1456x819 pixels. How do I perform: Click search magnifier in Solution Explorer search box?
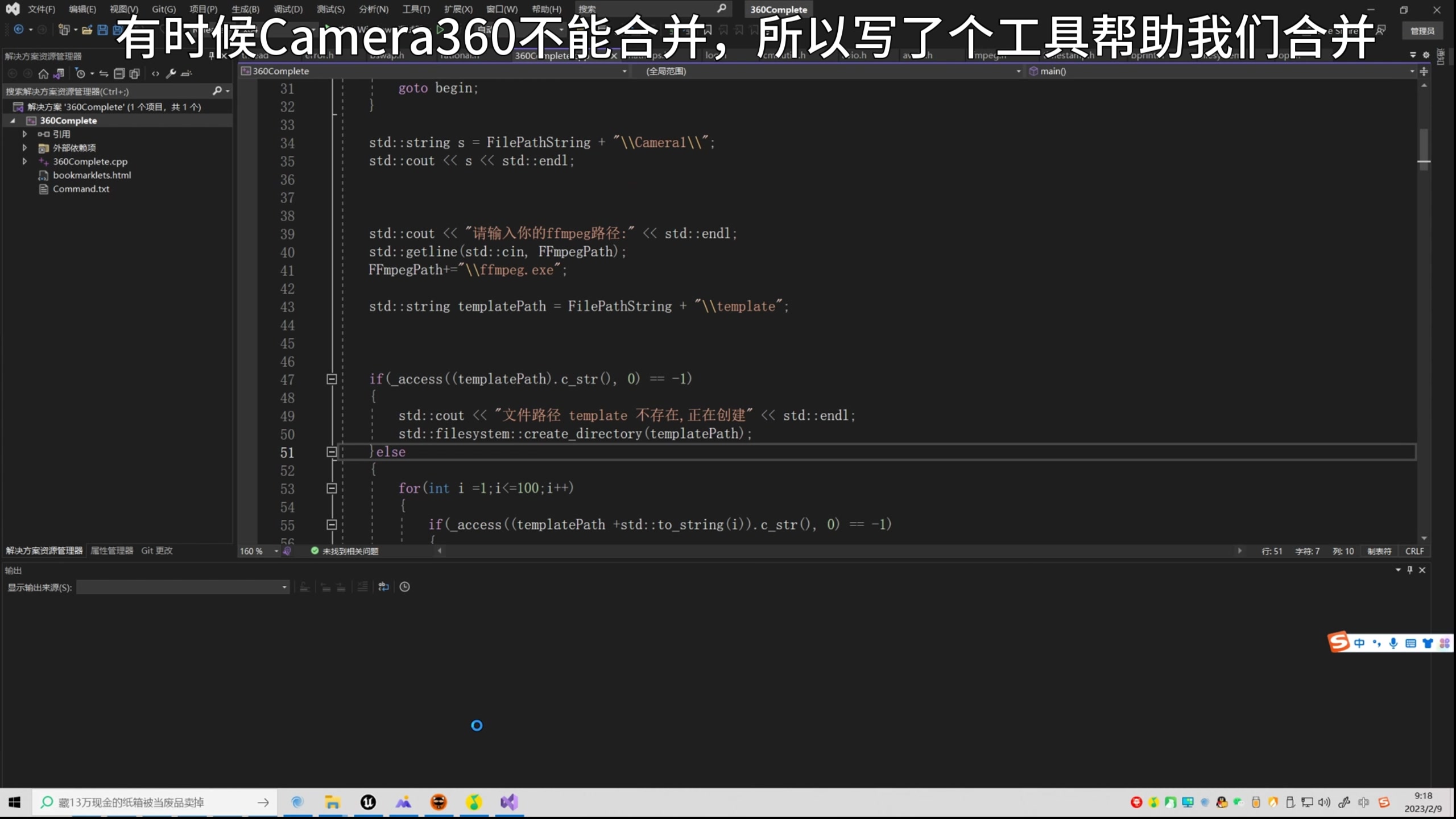pyautogui.click(x=217, y=91)
